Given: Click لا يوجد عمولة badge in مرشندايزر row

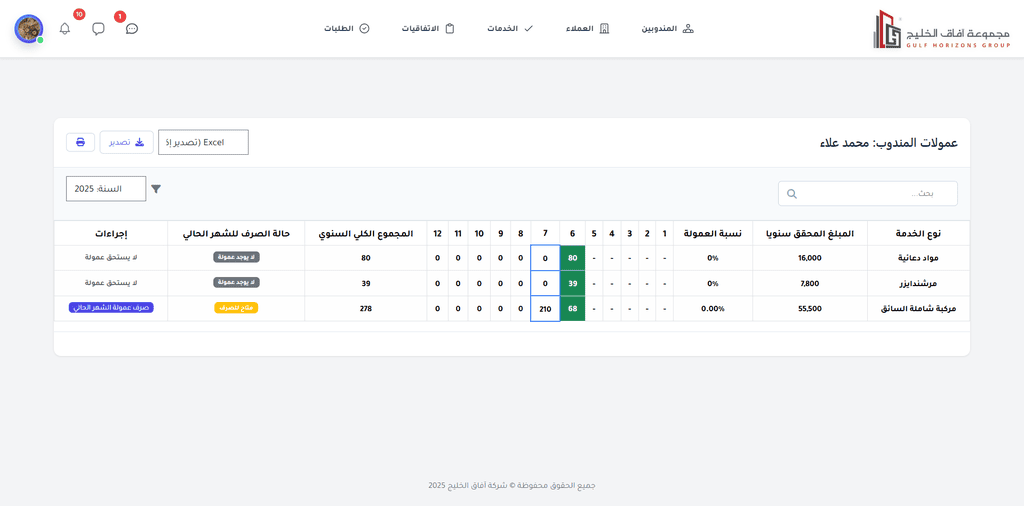Looking at the screenshot, I should pos(236,282).
